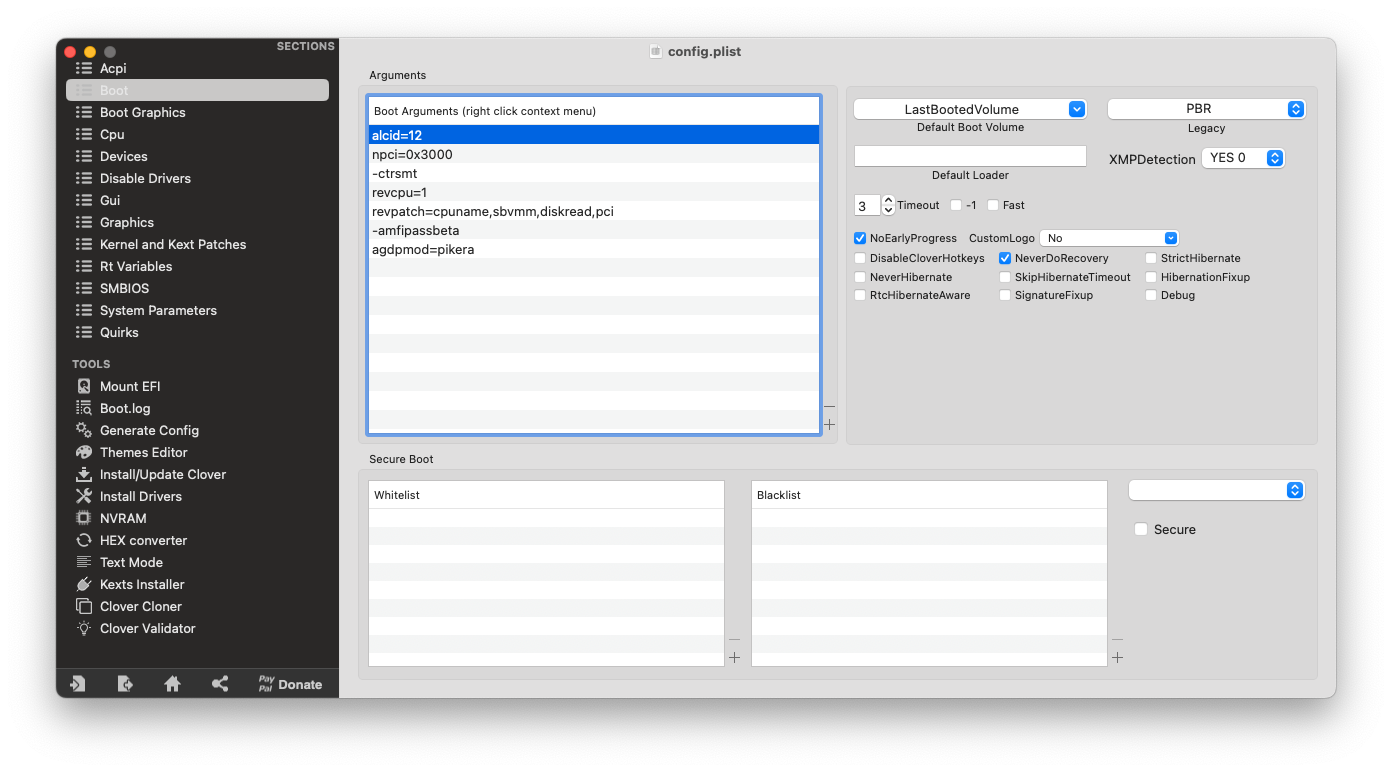Enable the NeverHibernate checkbox
Image resolution: width=1392 pixels, height=772 pixels.
[x=860, y=277]
